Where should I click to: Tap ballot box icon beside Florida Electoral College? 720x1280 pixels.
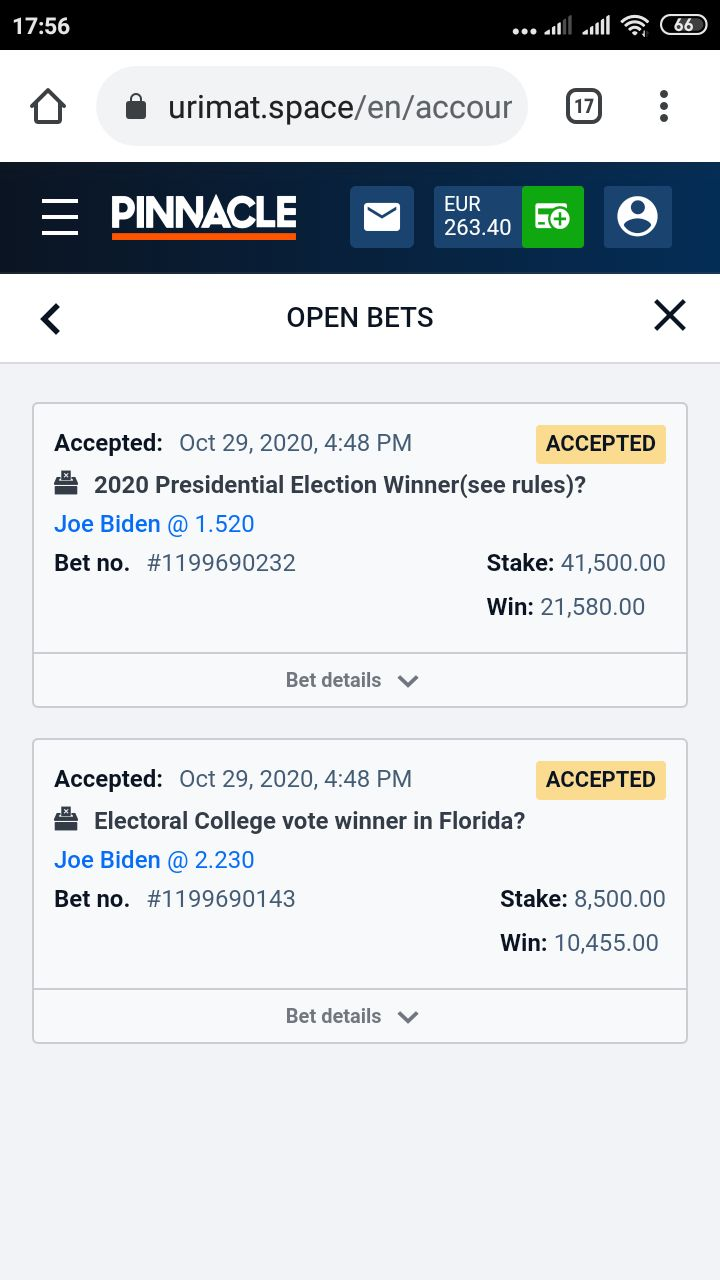66,820
